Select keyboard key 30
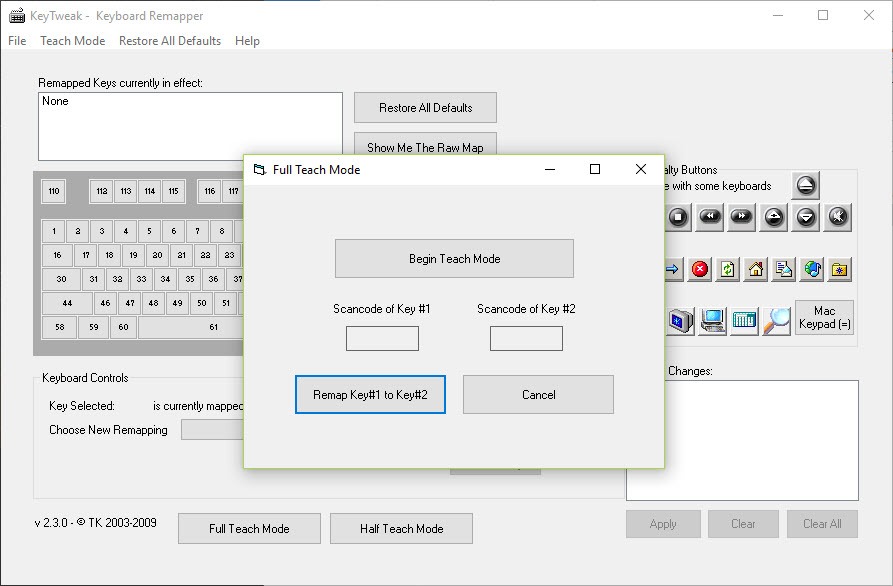The width and height of the screenshot is (893, 586). [x=61, y=279]
